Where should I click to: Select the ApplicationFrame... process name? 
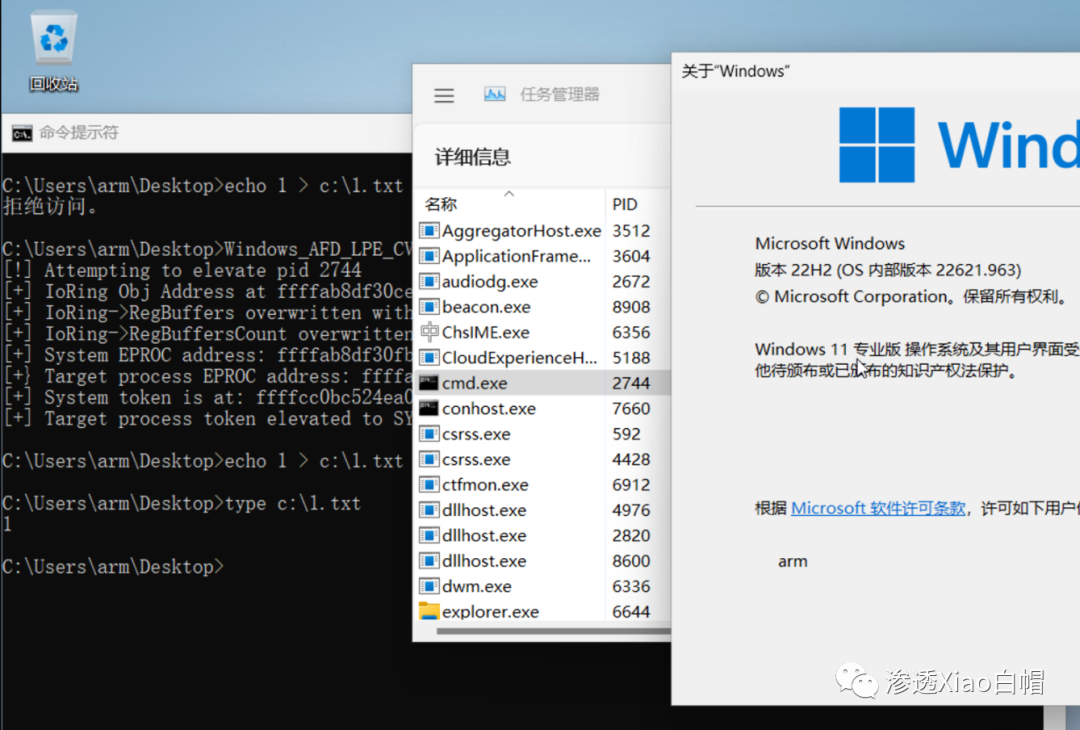[x=517, y=256]
